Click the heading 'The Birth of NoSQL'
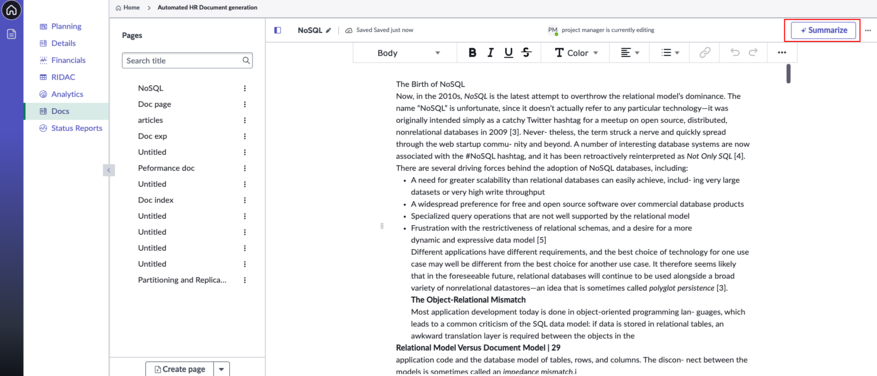This screenshot has height=376, width=877. tap(431, 84)
